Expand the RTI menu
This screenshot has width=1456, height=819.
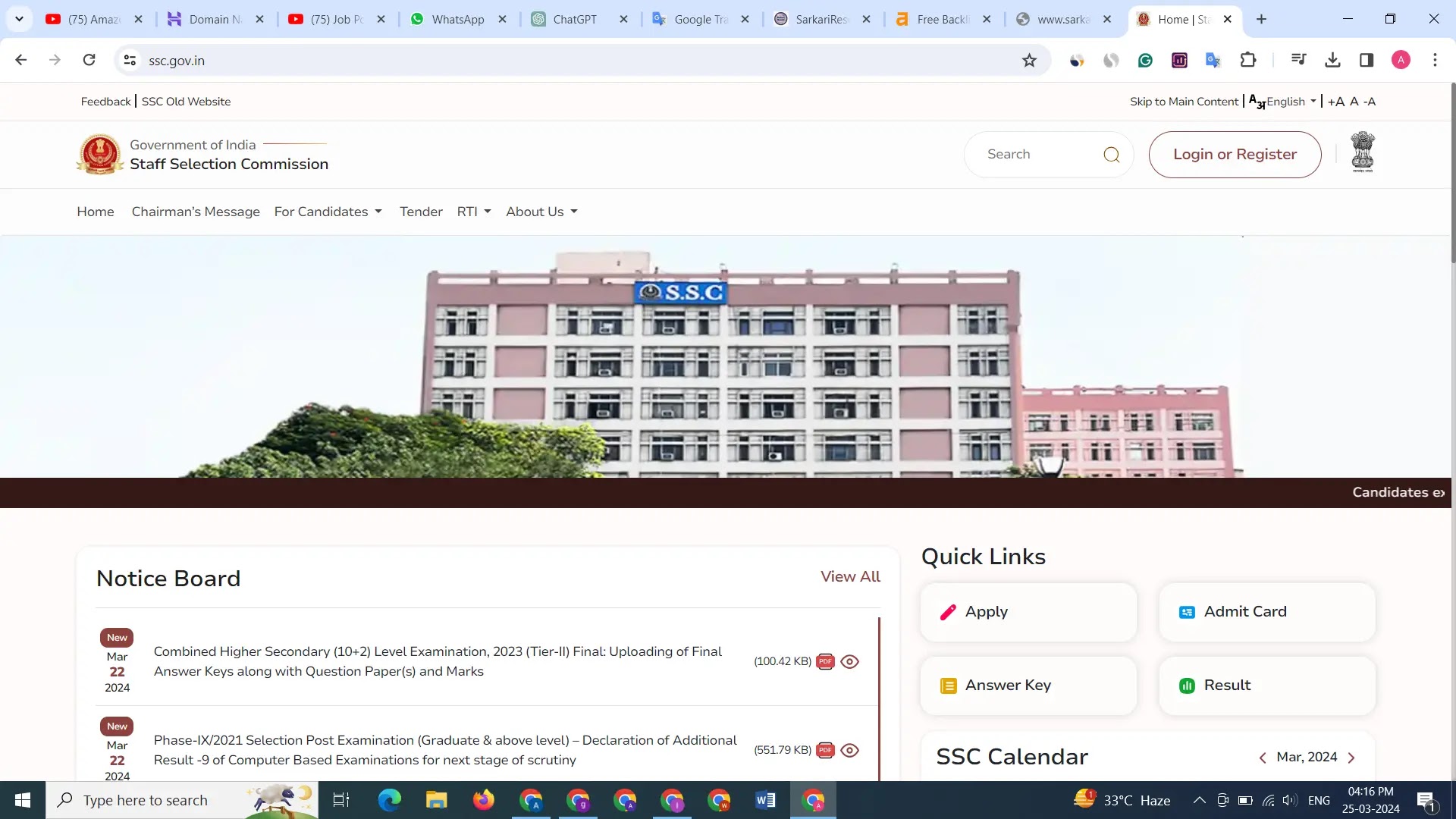coord(474,212)
